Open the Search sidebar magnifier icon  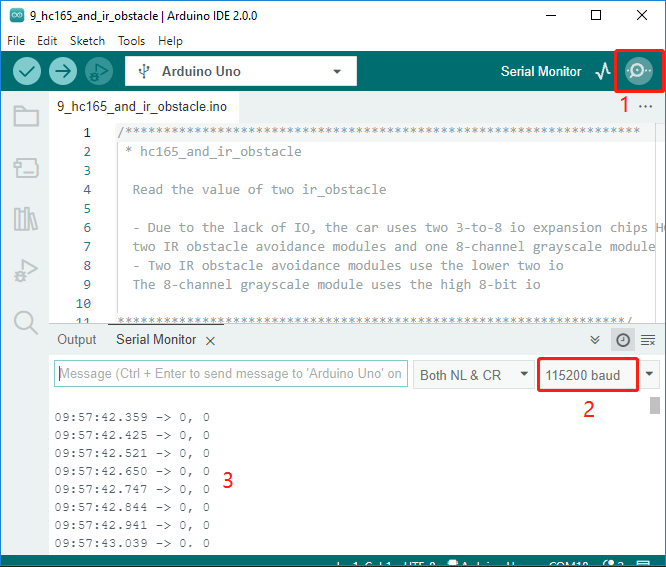coord(26,322)
